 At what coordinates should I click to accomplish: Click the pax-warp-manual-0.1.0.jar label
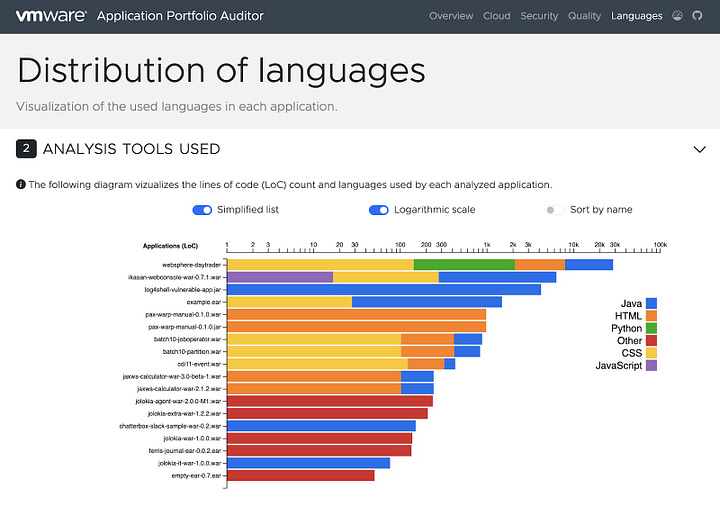tap(185, 327)
